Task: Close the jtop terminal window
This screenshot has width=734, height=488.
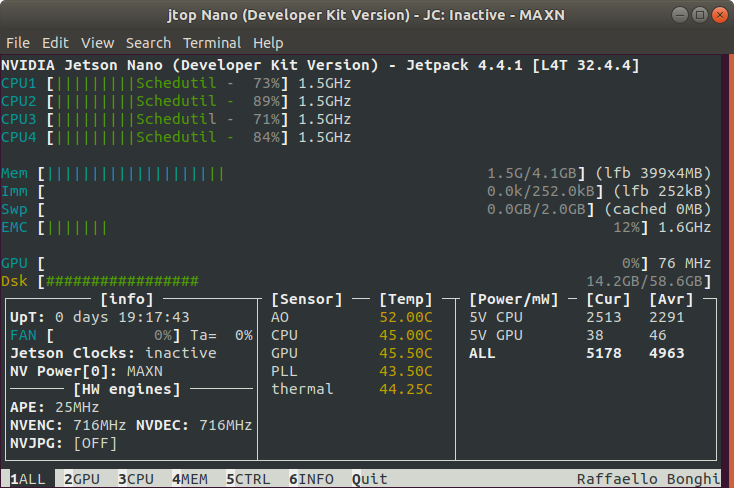Action: click(720, 15)
